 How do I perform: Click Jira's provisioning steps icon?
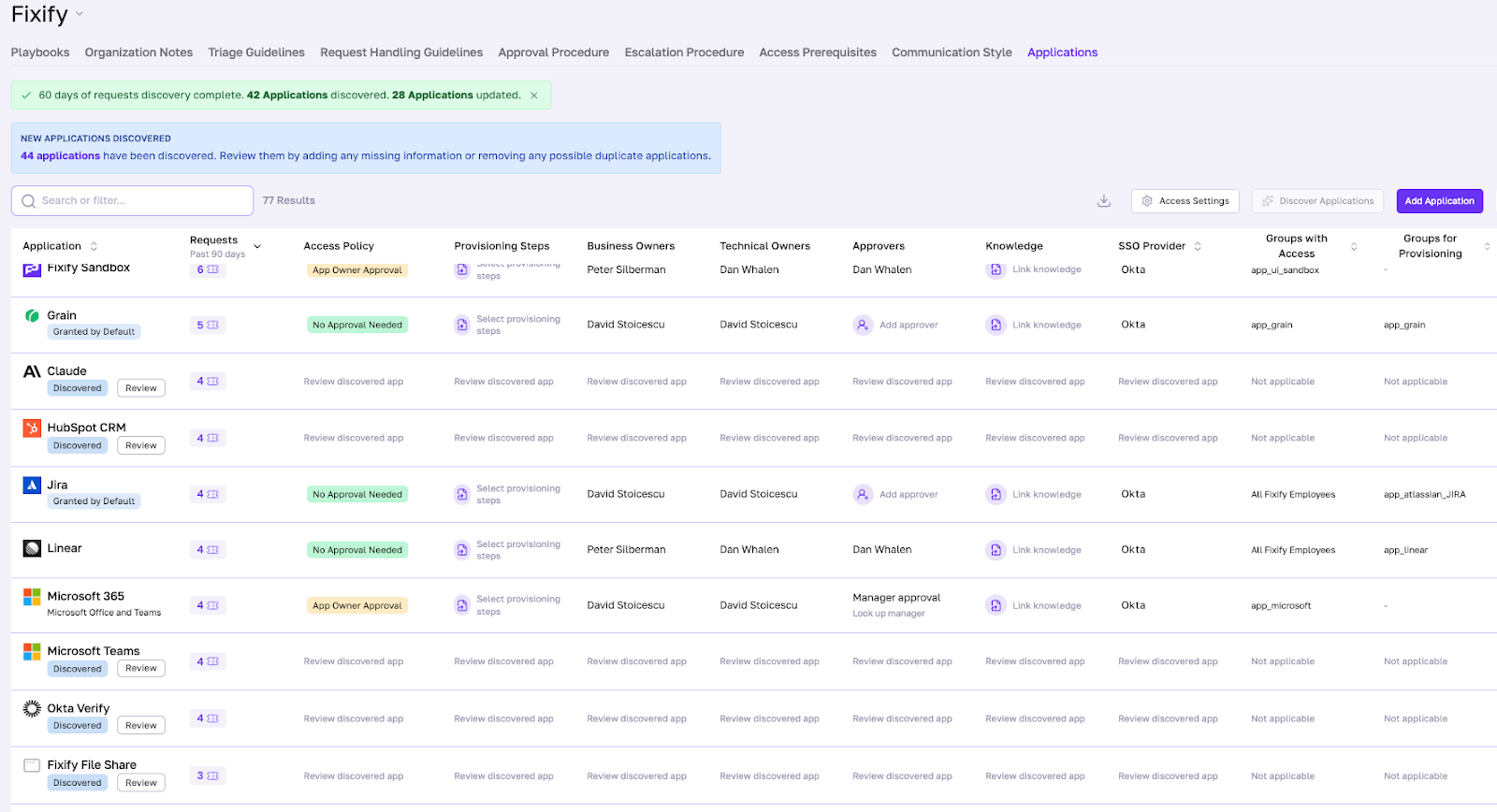coord(462,495)
